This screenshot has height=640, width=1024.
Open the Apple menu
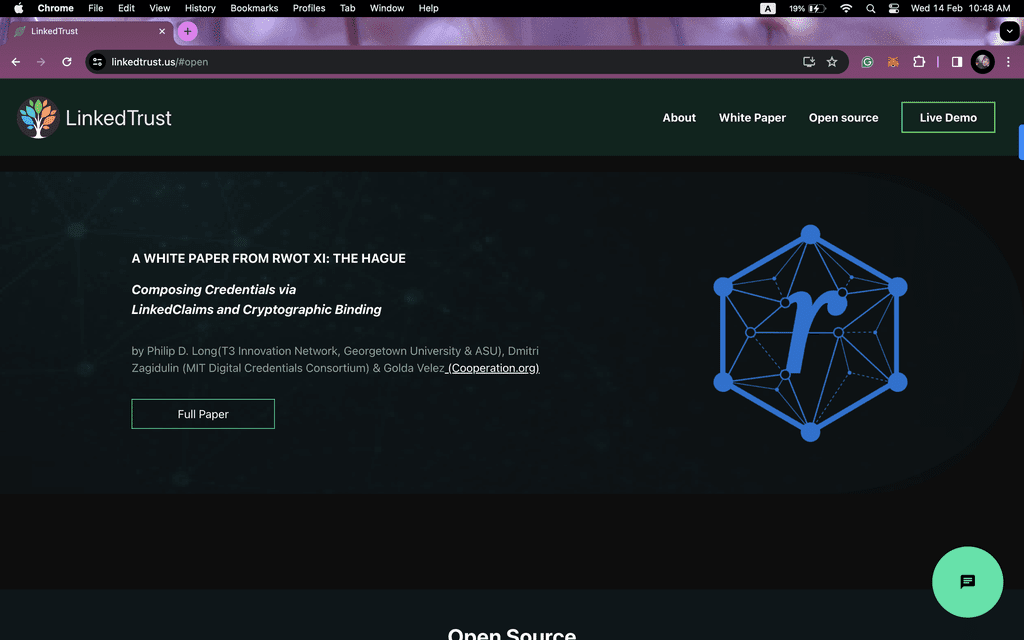coord(18,8)
